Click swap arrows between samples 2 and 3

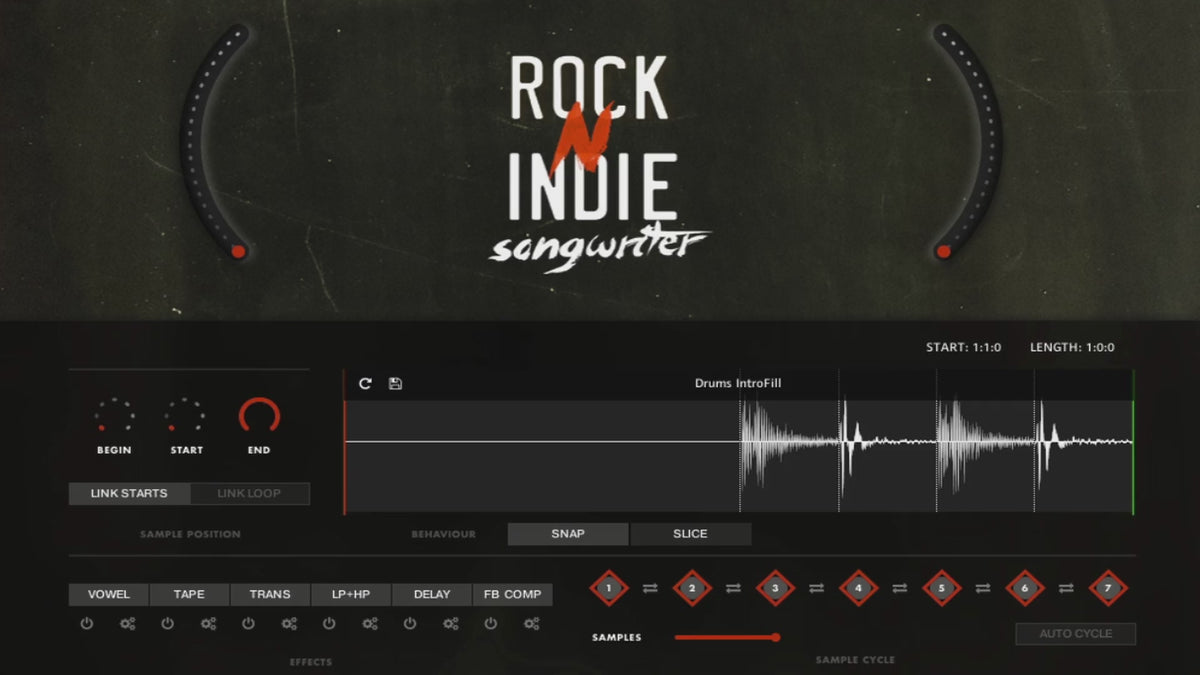pyautogui.click(x=733, y=589)
